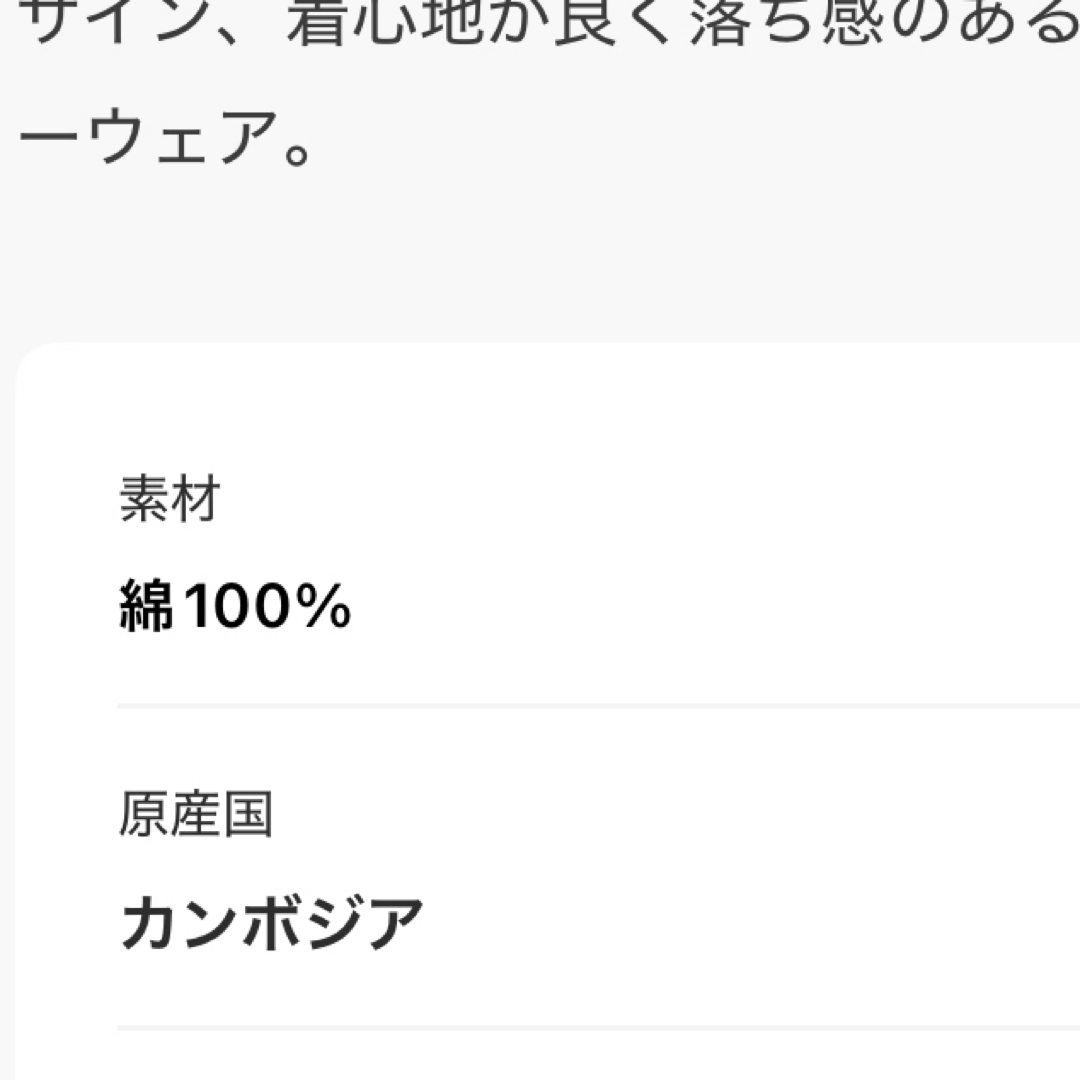
Task: Select the カンボジア country value
Action: (x=271, y=923)
